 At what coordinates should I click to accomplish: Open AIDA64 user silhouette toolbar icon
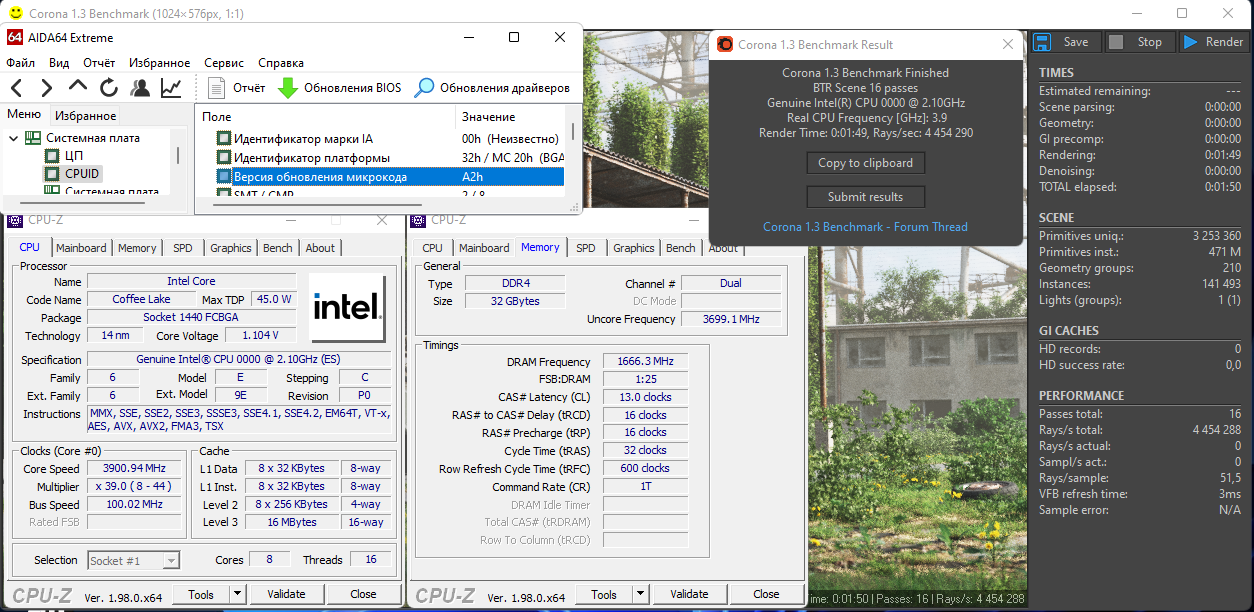coord(140,88)
